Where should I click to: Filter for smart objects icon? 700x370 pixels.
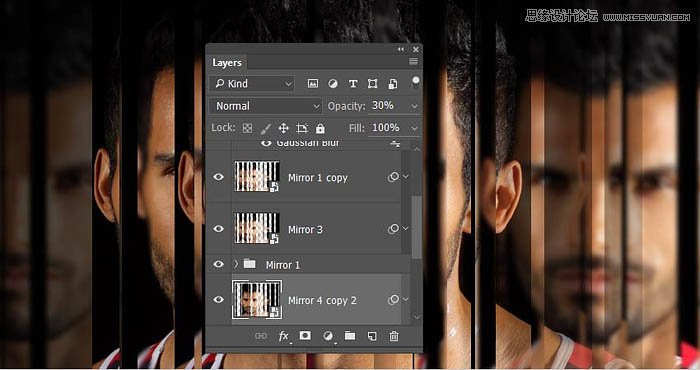(x=392, y=83)
